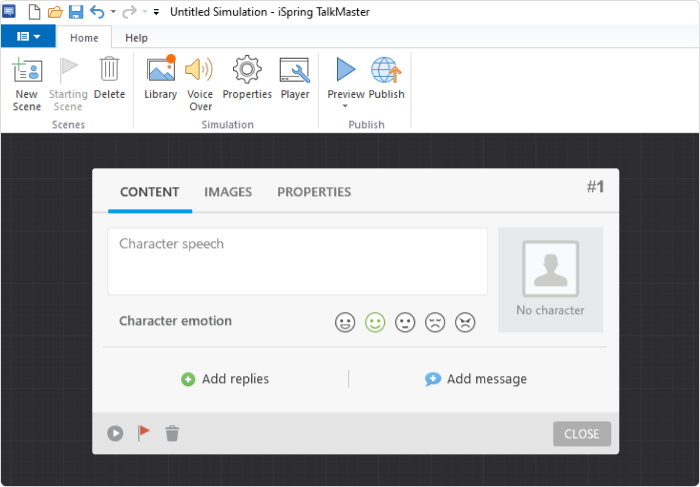700x487 pixels.
Task: Click the Open folder icon in quick access
Action: pyautogui.click(x=55, y=12)
